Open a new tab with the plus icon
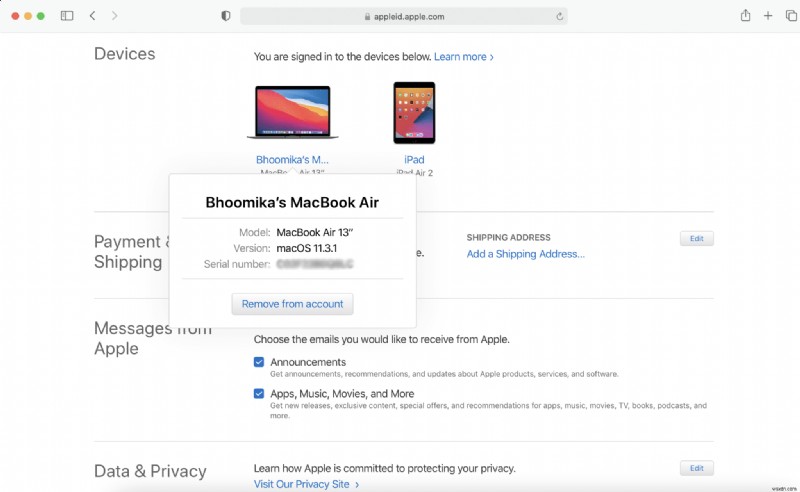 click(x=768, y=16)
